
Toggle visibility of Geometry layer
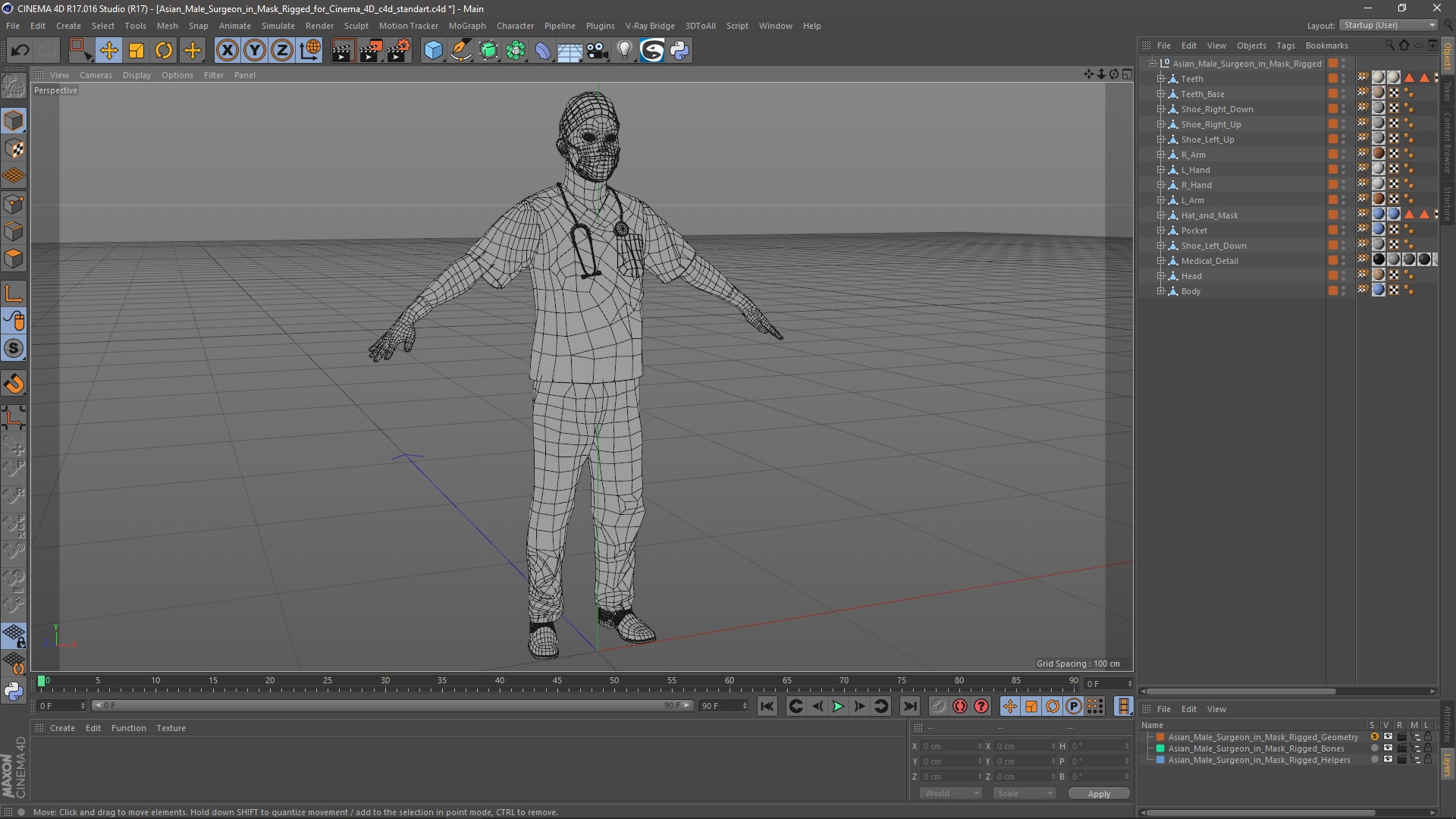1388,737
